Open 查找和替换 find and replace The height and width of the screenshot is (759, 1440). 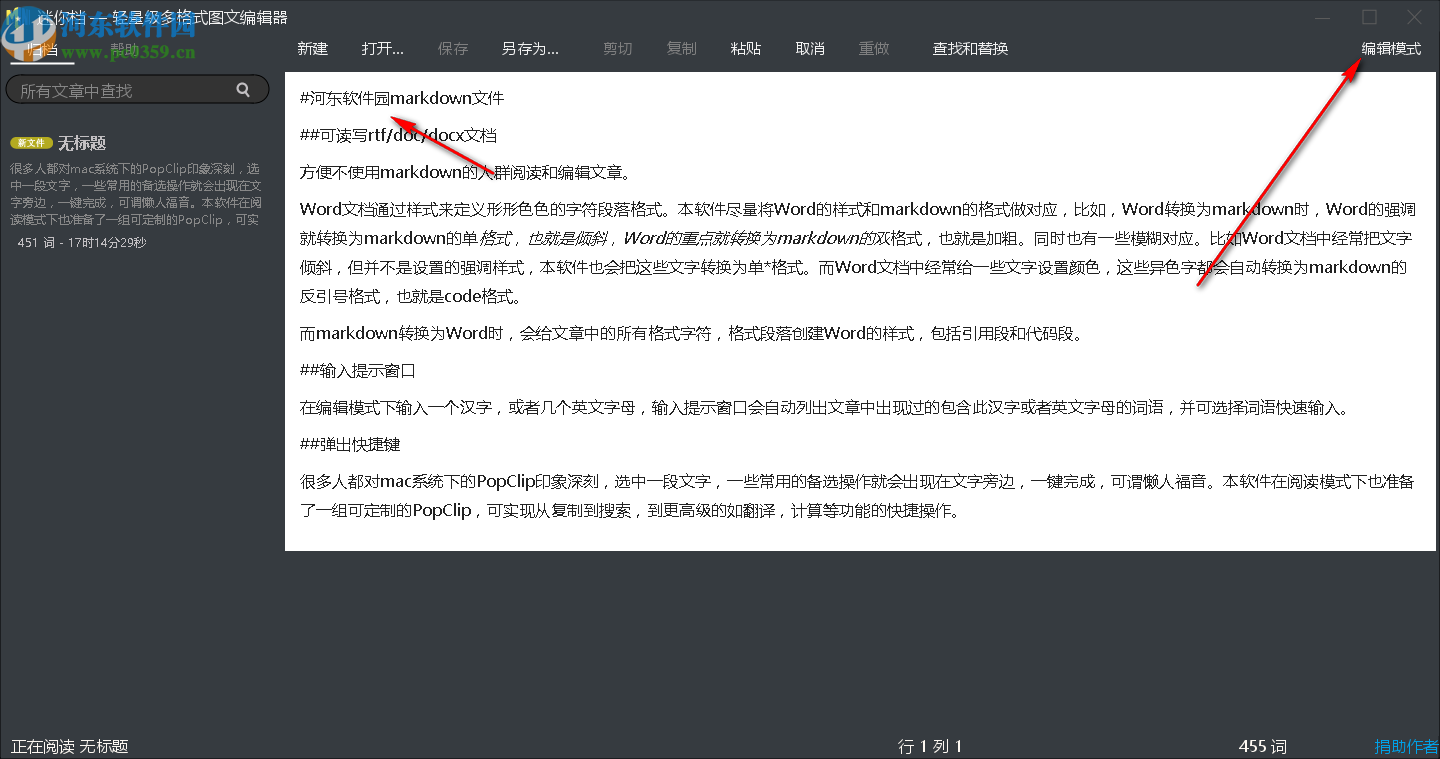(969, 48)
